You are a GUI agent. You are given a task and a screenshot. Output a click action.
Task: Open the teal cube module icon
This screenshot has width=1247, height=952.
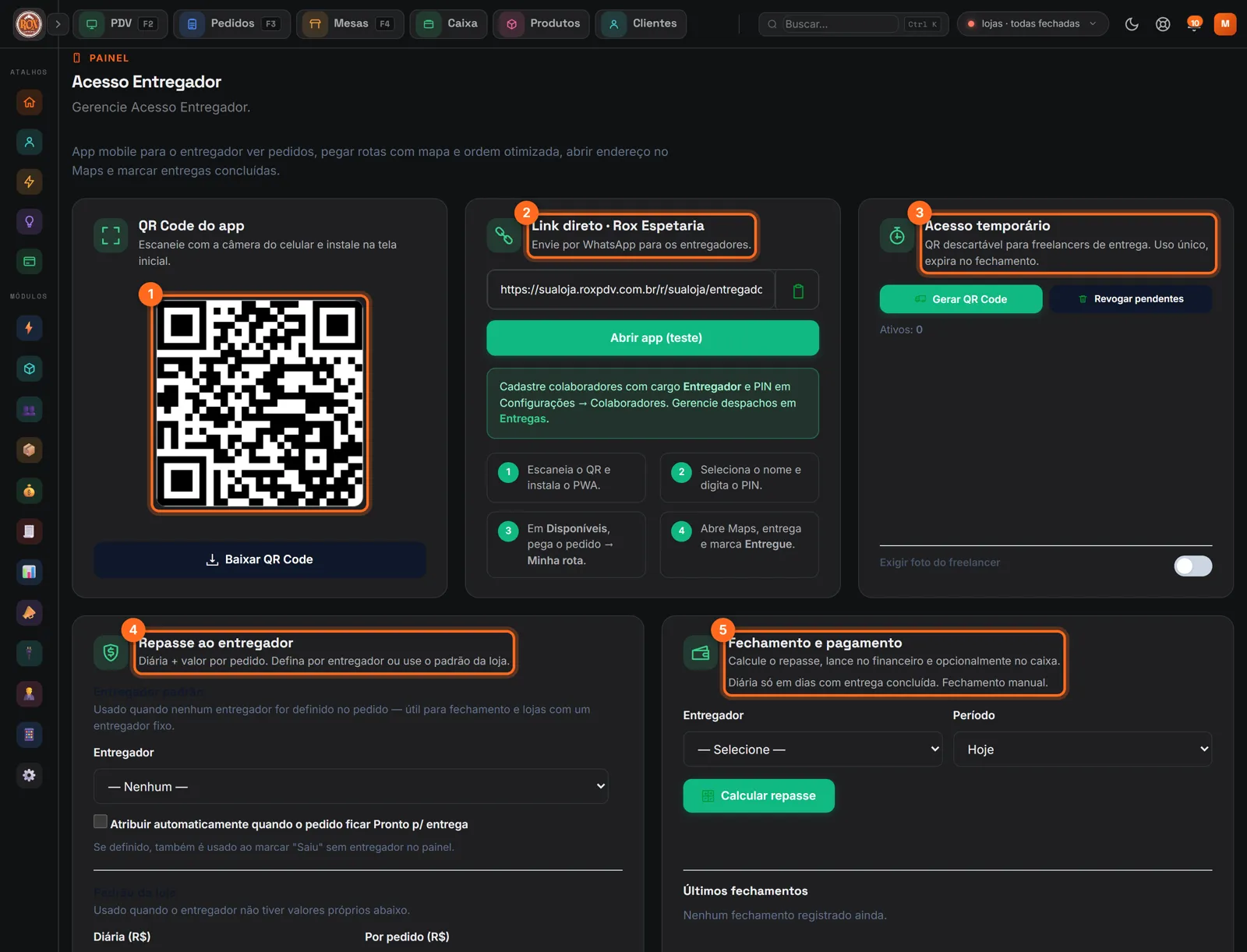click(29, 368)
